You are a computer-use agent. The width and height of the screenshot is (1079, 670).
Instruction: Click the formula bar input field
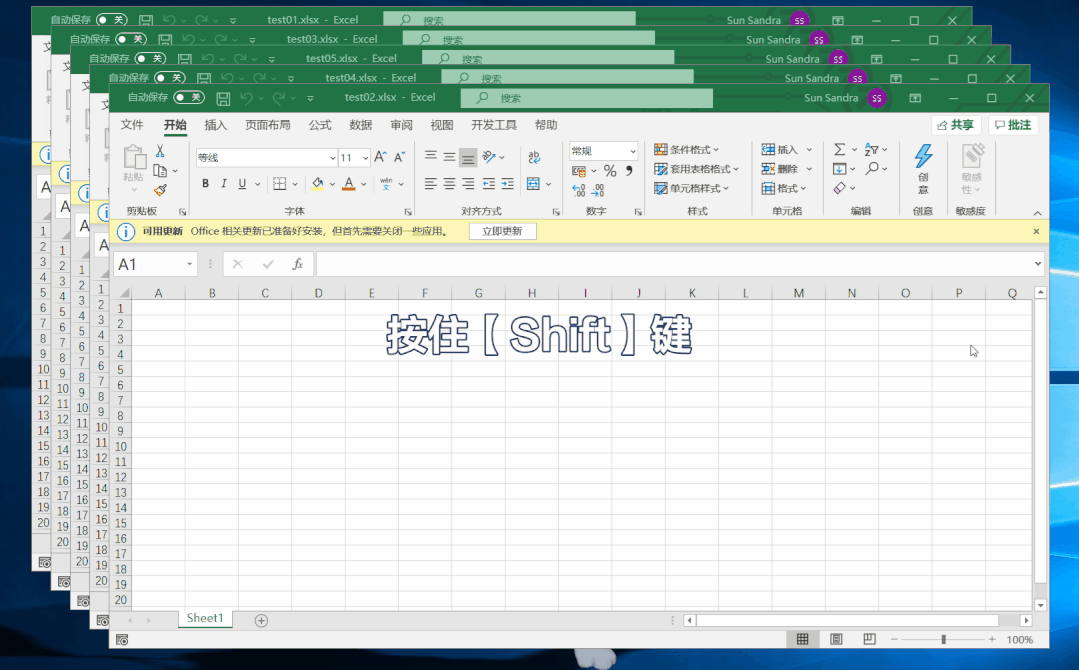(x=674, y=264)
